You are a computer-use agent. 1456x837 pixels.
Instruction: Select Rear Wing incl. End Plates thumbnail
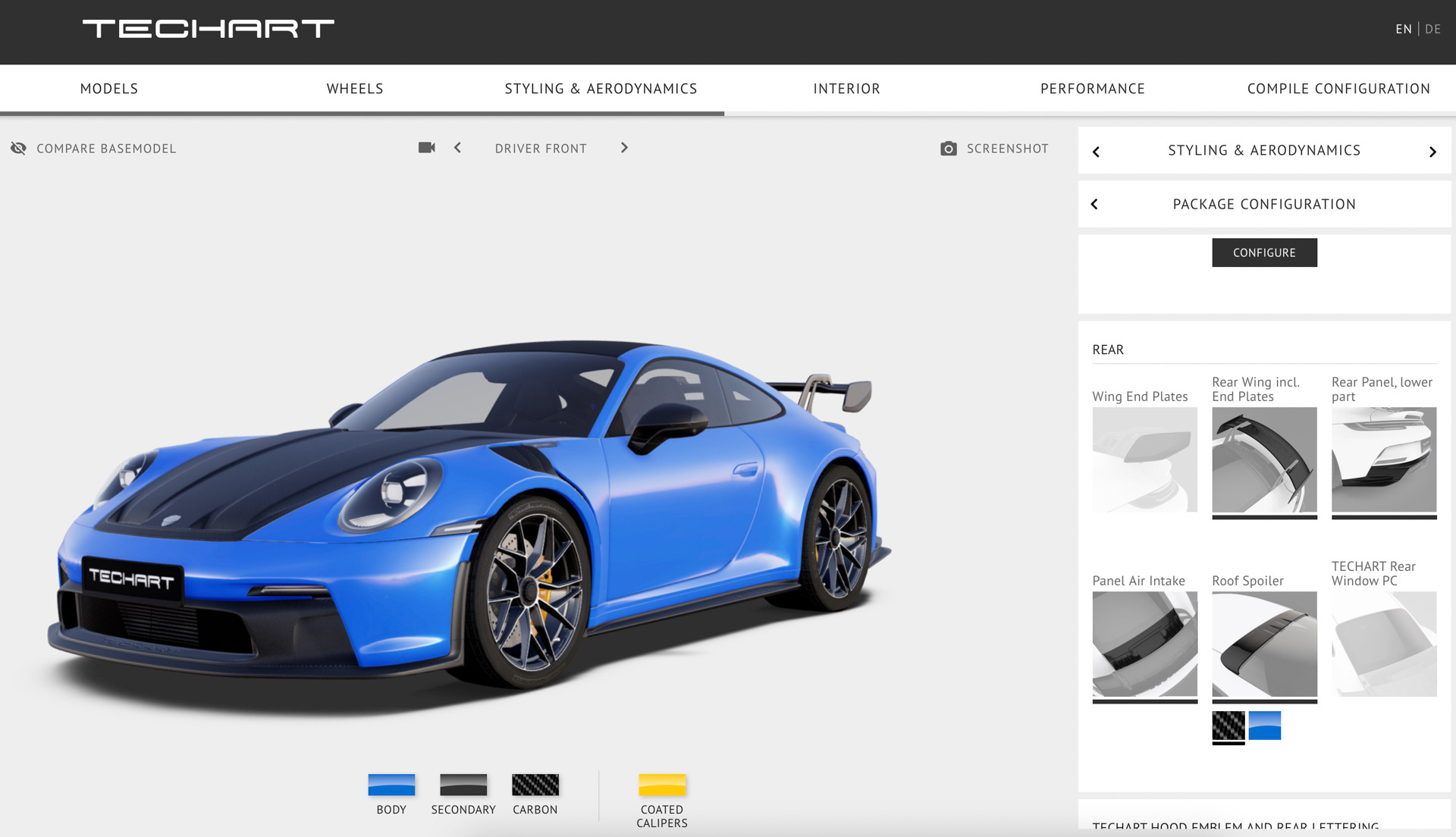point(1264,459)
